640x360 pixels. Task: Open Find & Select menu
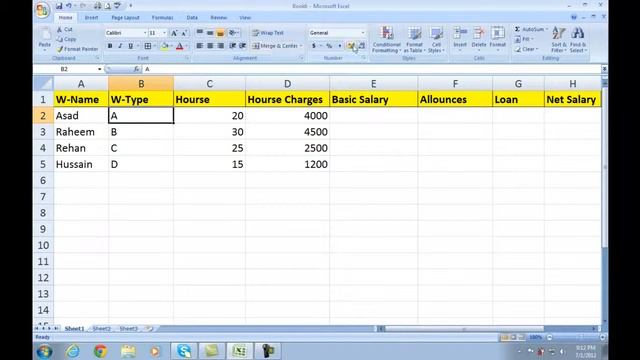coord(578,40)
